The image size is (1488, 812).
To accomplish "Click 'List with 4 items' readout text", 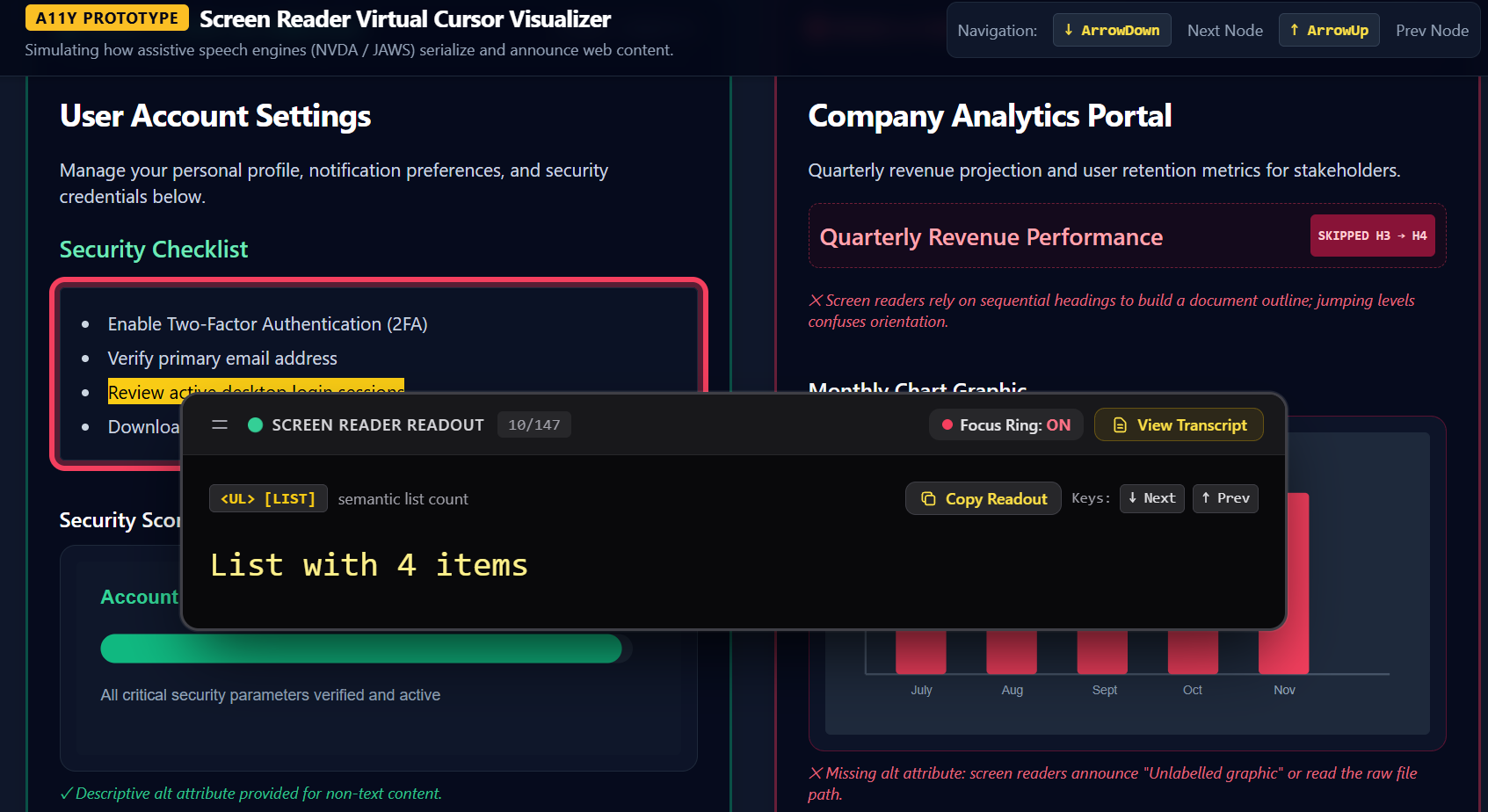I will [x=369, y=565].
